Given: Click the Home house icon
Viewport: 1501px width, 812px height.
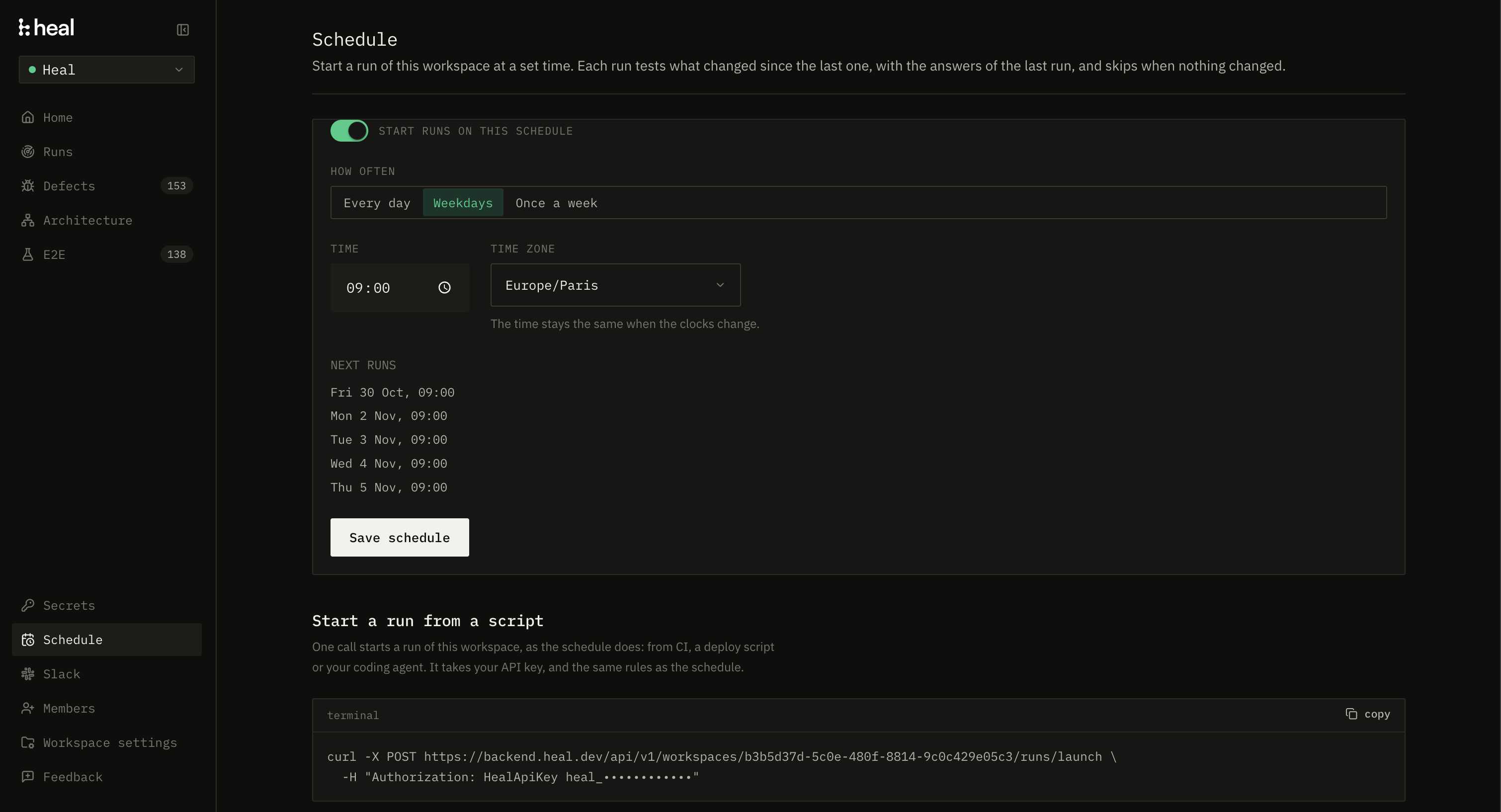Looking at the screenshot, I should coord(27,117).
